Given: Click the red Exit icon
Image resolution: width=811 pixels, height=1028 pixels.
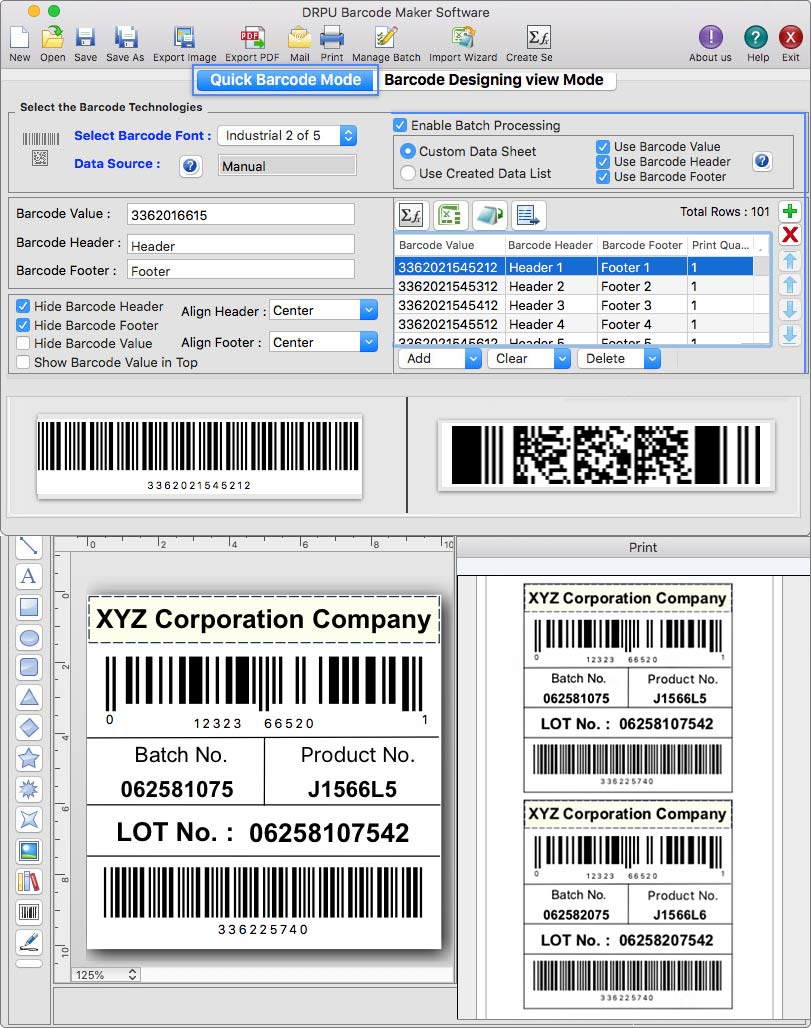Looking at the screenshot, I should (791, 37).
